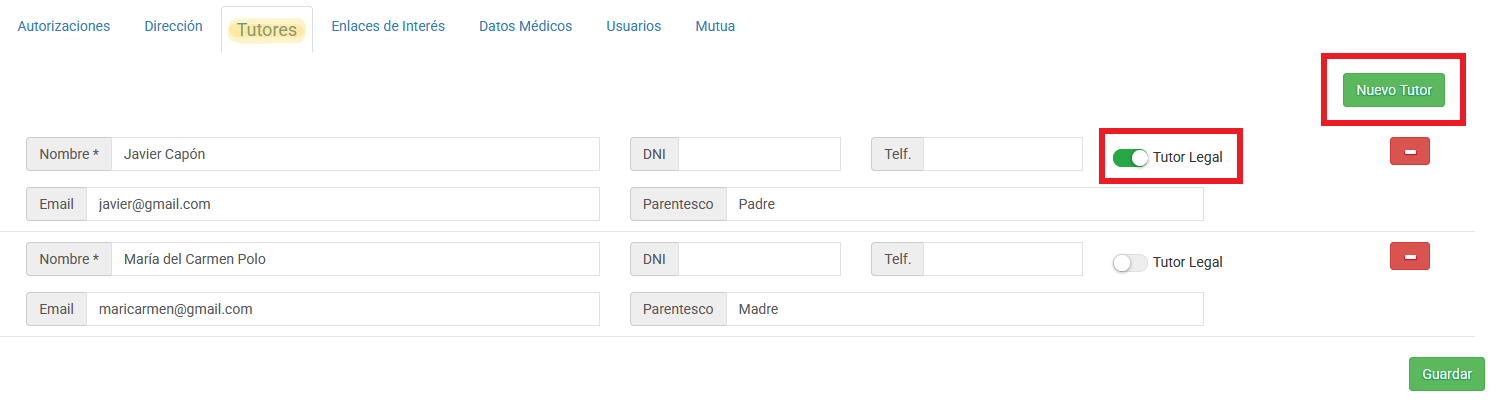The image size is (1501, 402).
Task: Focus the Telf. field for María del Carmen Polo
Action: (1003, 259)
